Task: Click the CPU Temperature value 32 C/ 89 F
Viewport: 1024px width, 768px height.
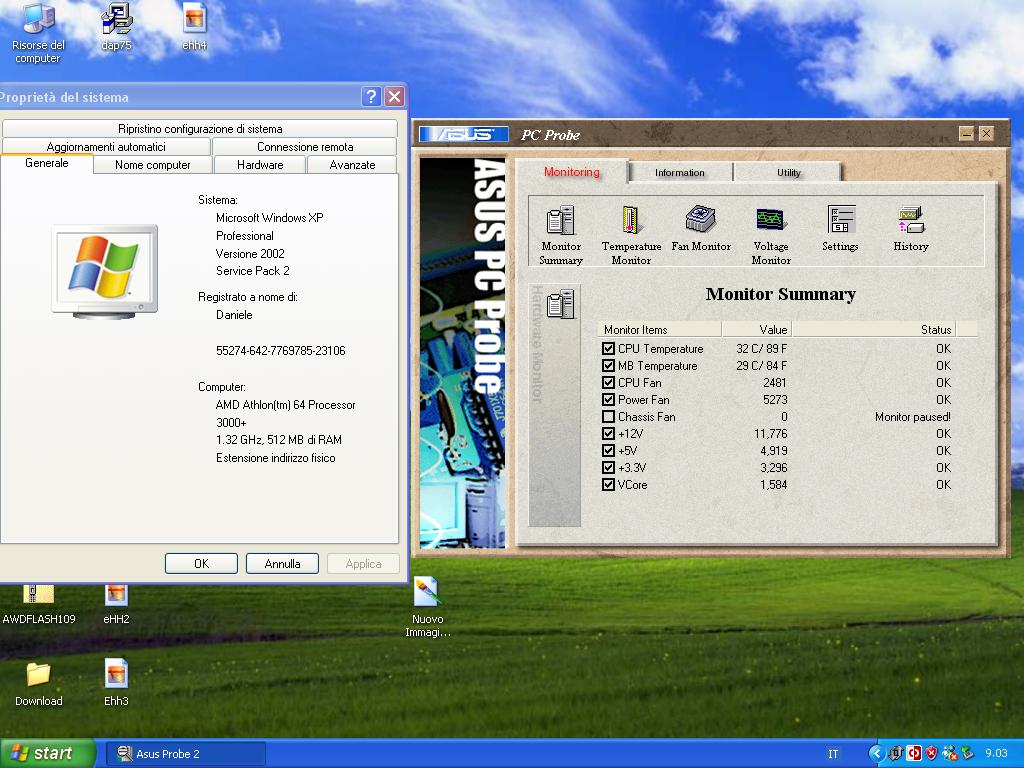Action: click(761, 349)
